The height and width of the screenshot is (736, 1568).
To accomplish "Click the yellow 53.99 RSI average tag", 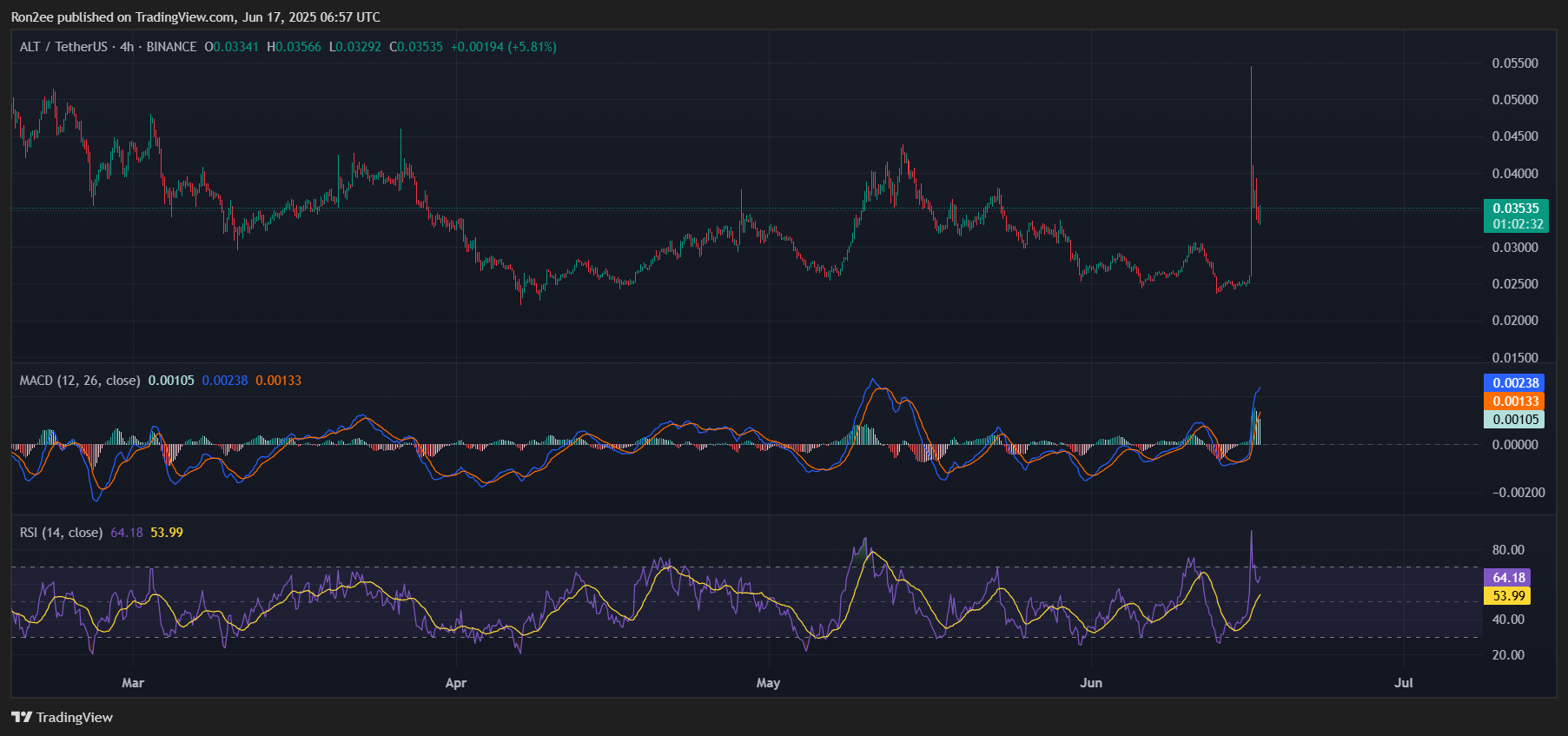I will click(1508, 596).
